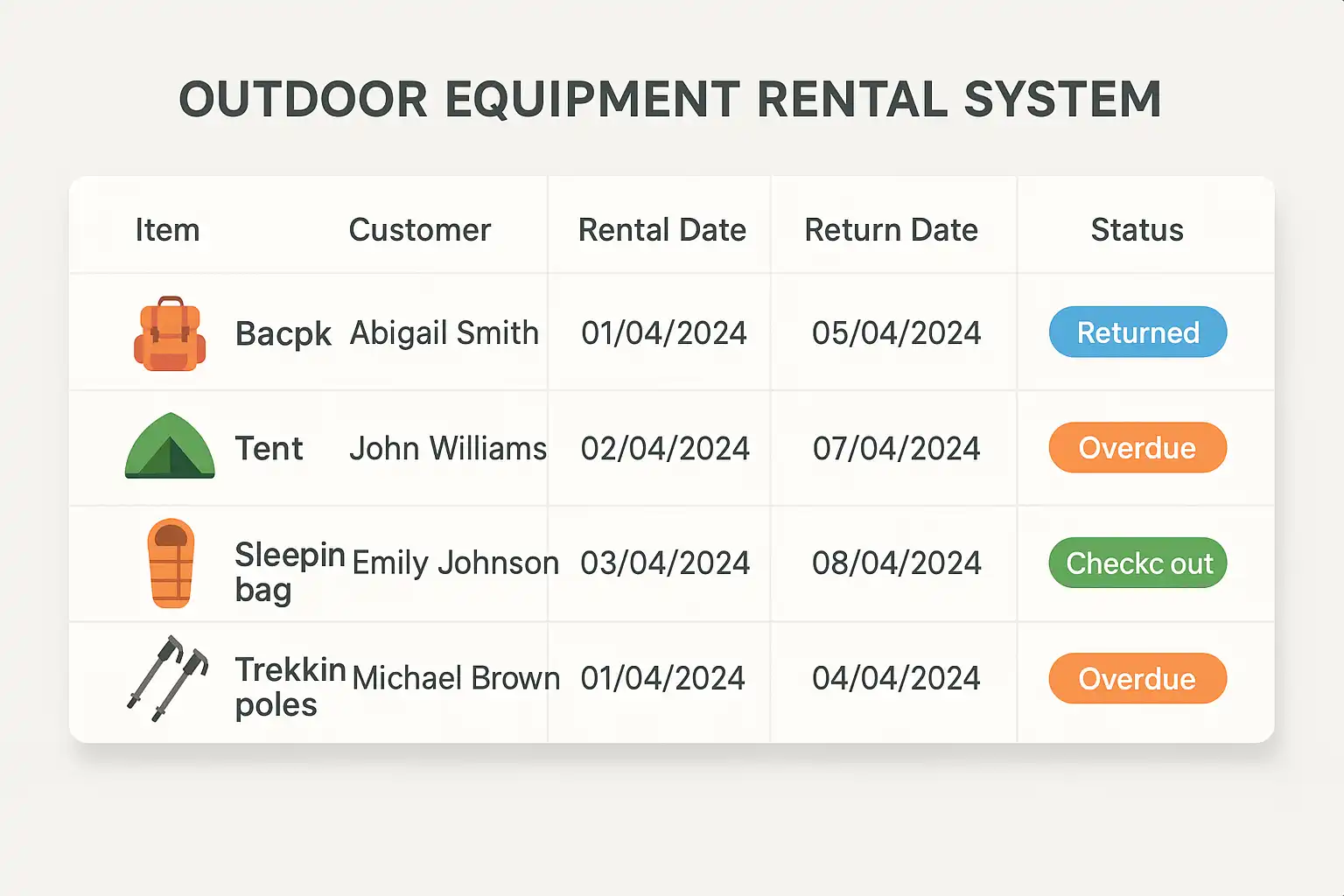Click the blue Returned status badge
Viewport: 1344px width, 896px height.
point(1137,332)
